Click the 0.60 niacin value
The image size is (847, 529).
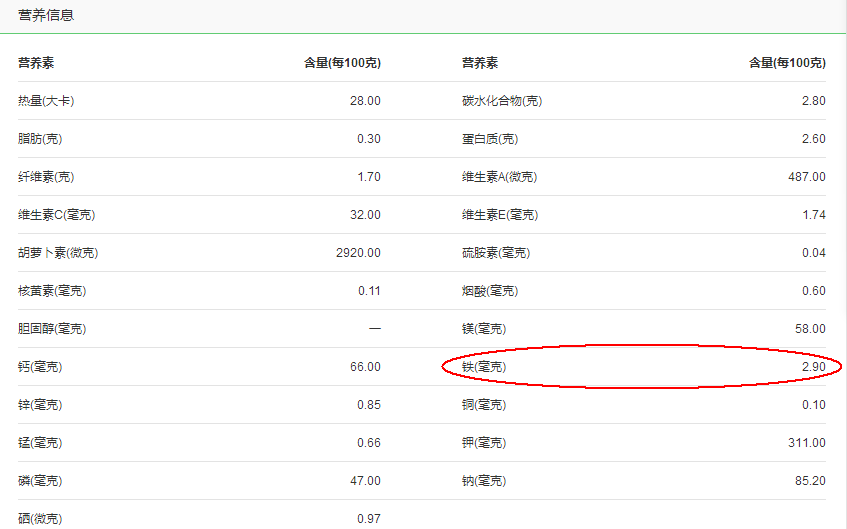(814, 291)
